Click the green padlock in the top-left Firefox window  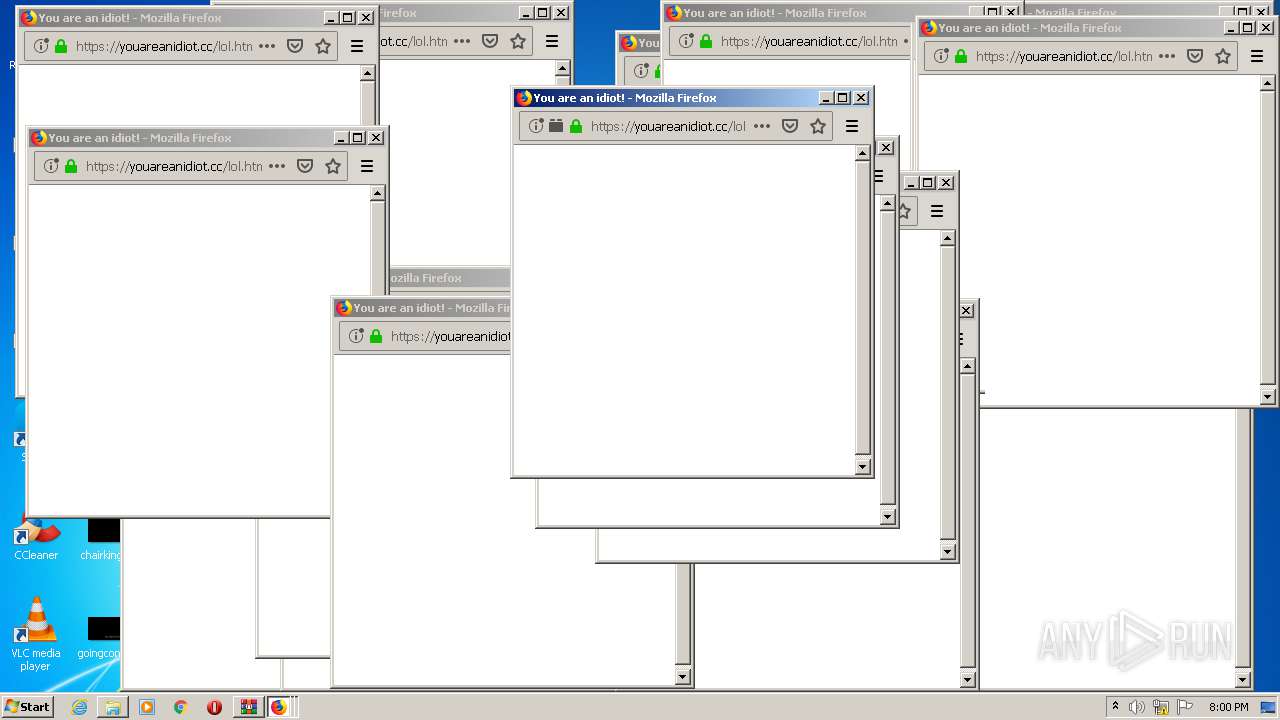(61, 46)
